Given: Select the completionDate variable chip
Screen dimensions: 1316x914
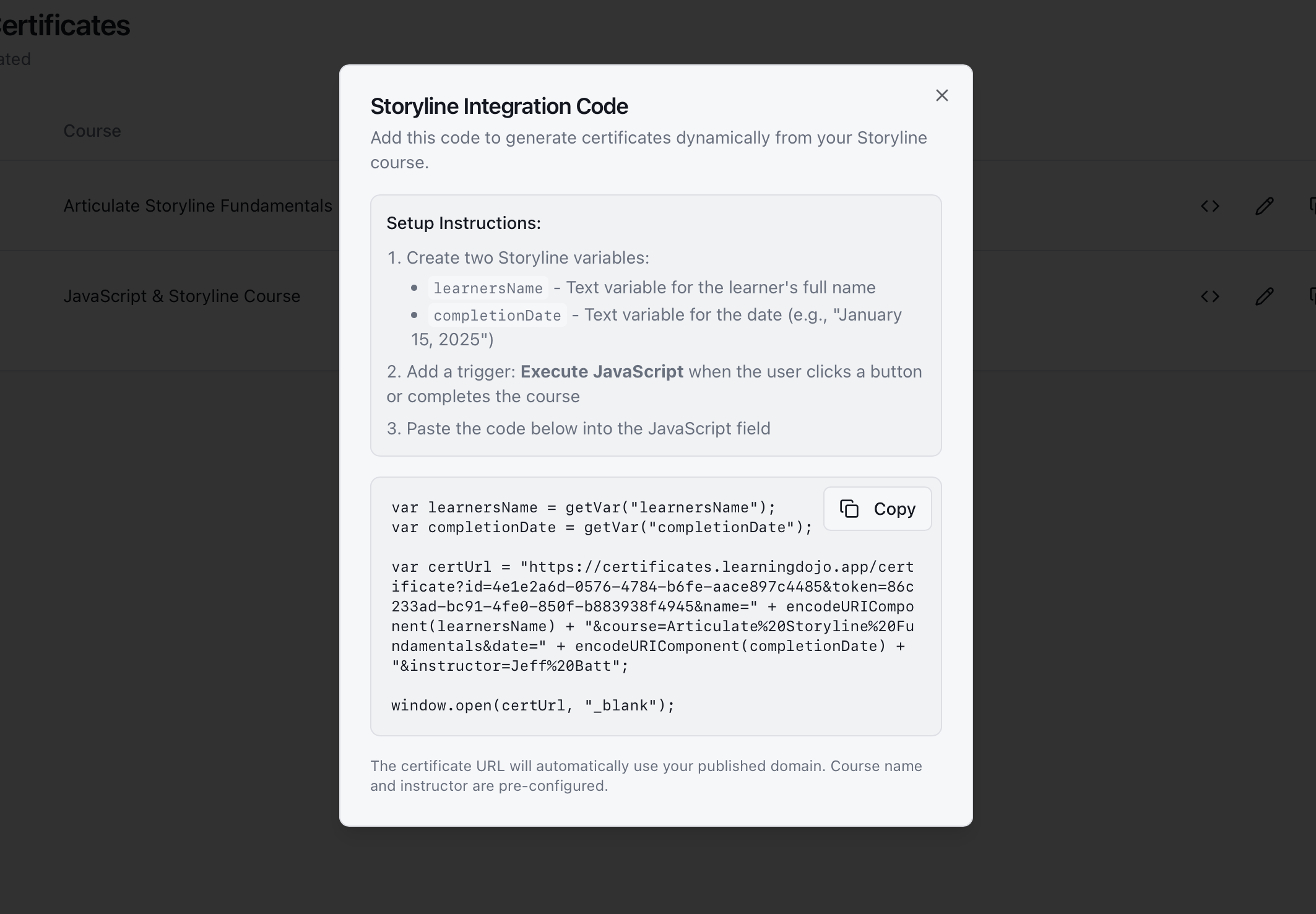Looking at the screenshot, I should (x=497, y=315).
